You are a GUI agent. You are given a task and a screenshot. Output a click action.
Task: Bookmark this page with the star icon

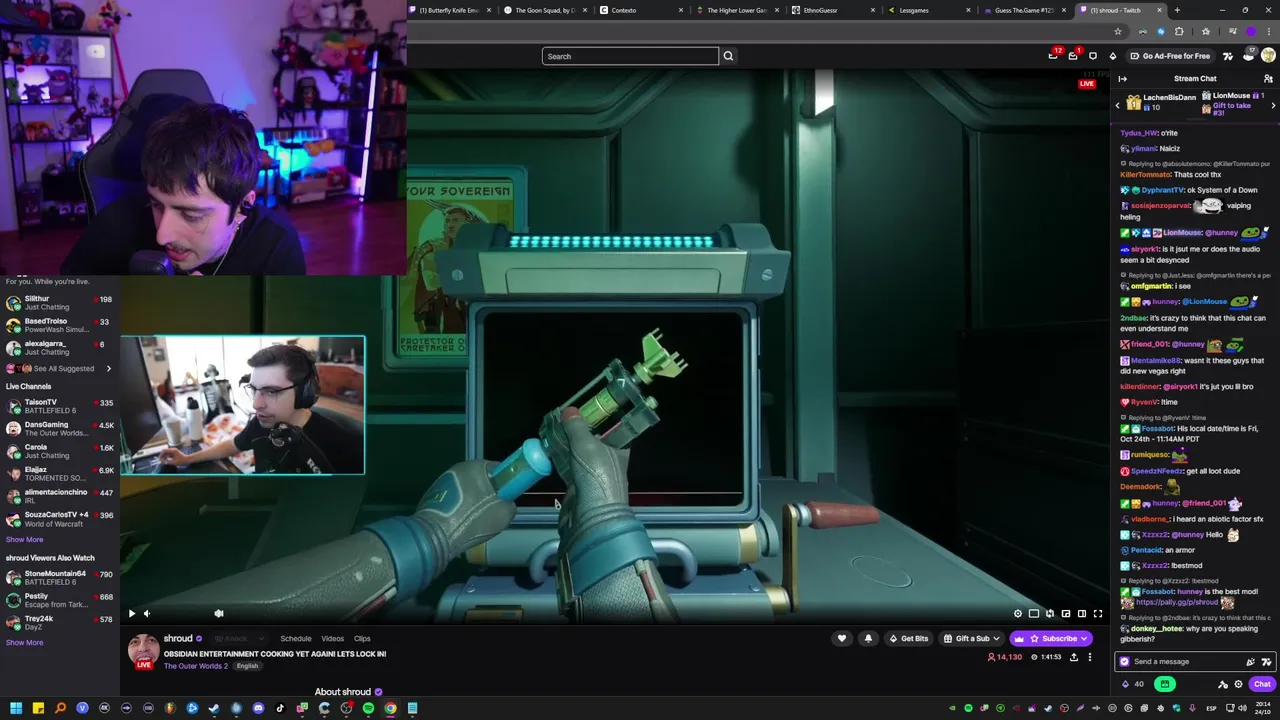point(1118,31)
